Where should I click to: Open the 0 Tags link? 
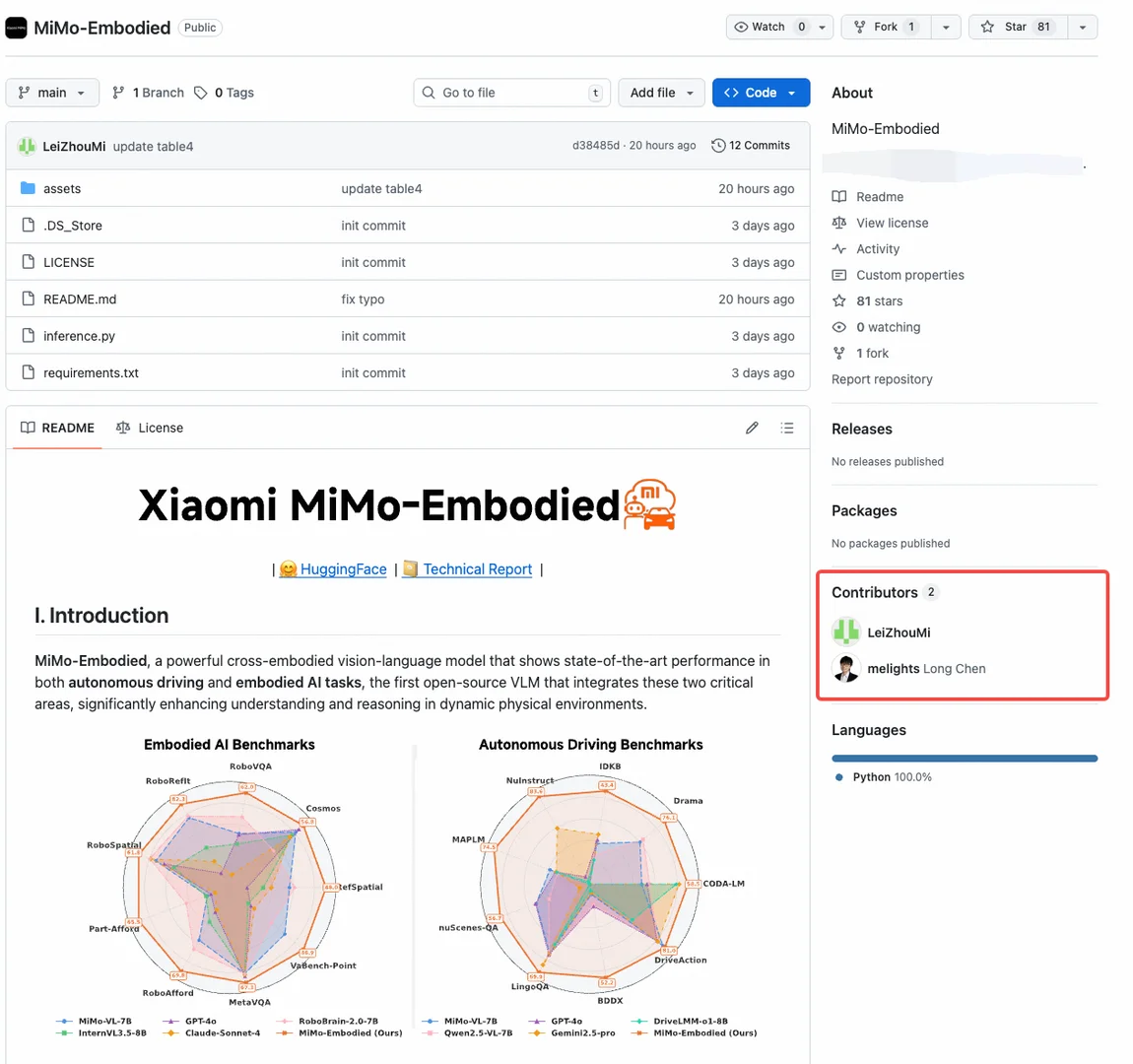(224, 93)
